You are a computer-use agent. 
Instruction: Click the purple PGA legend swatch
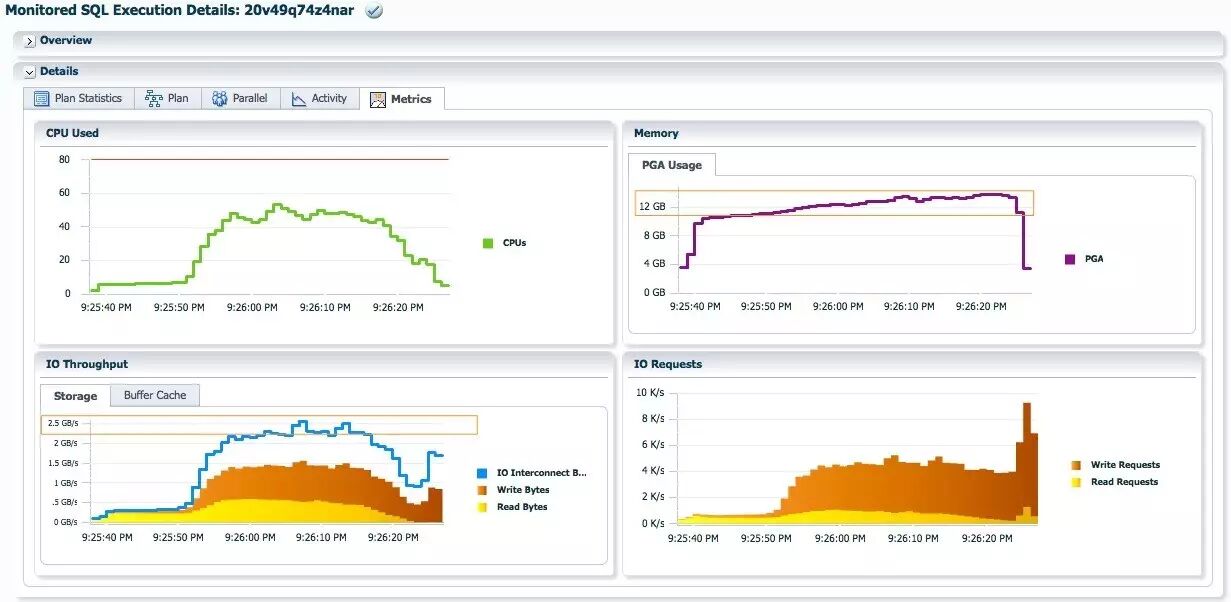click(x=1070, y=259)
